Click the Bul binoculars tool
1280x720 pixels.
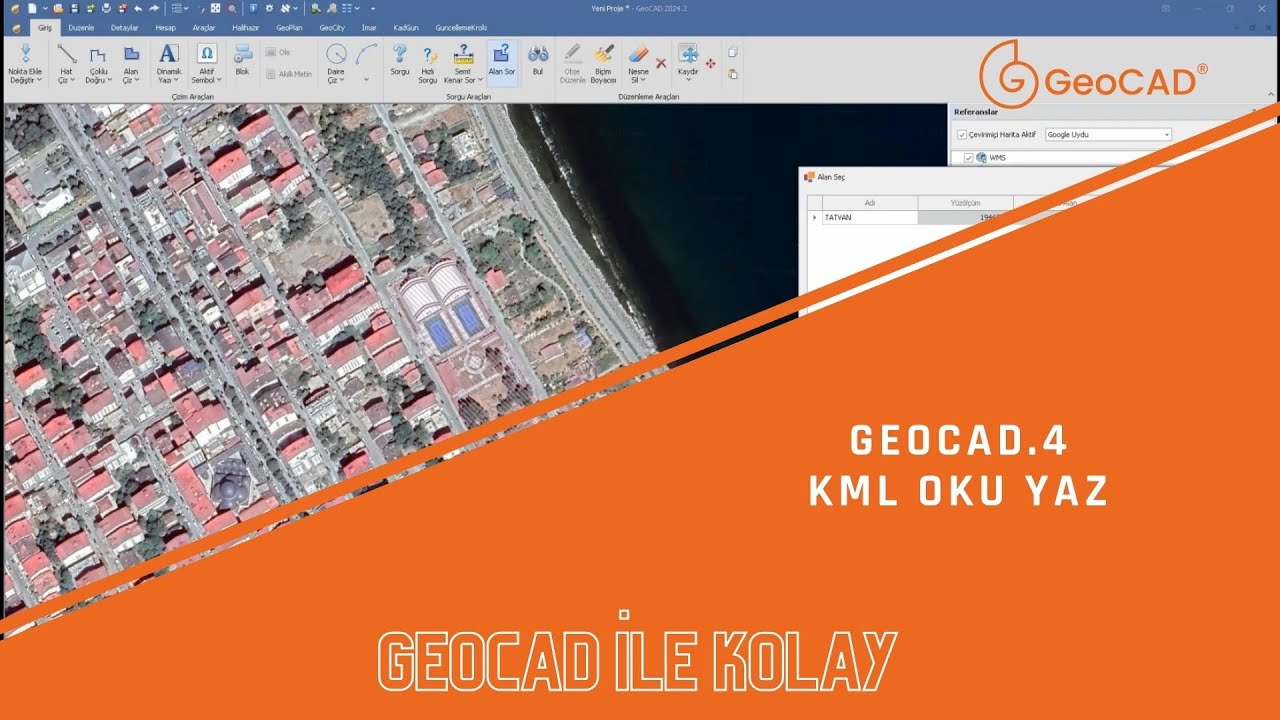click(538, 58)
